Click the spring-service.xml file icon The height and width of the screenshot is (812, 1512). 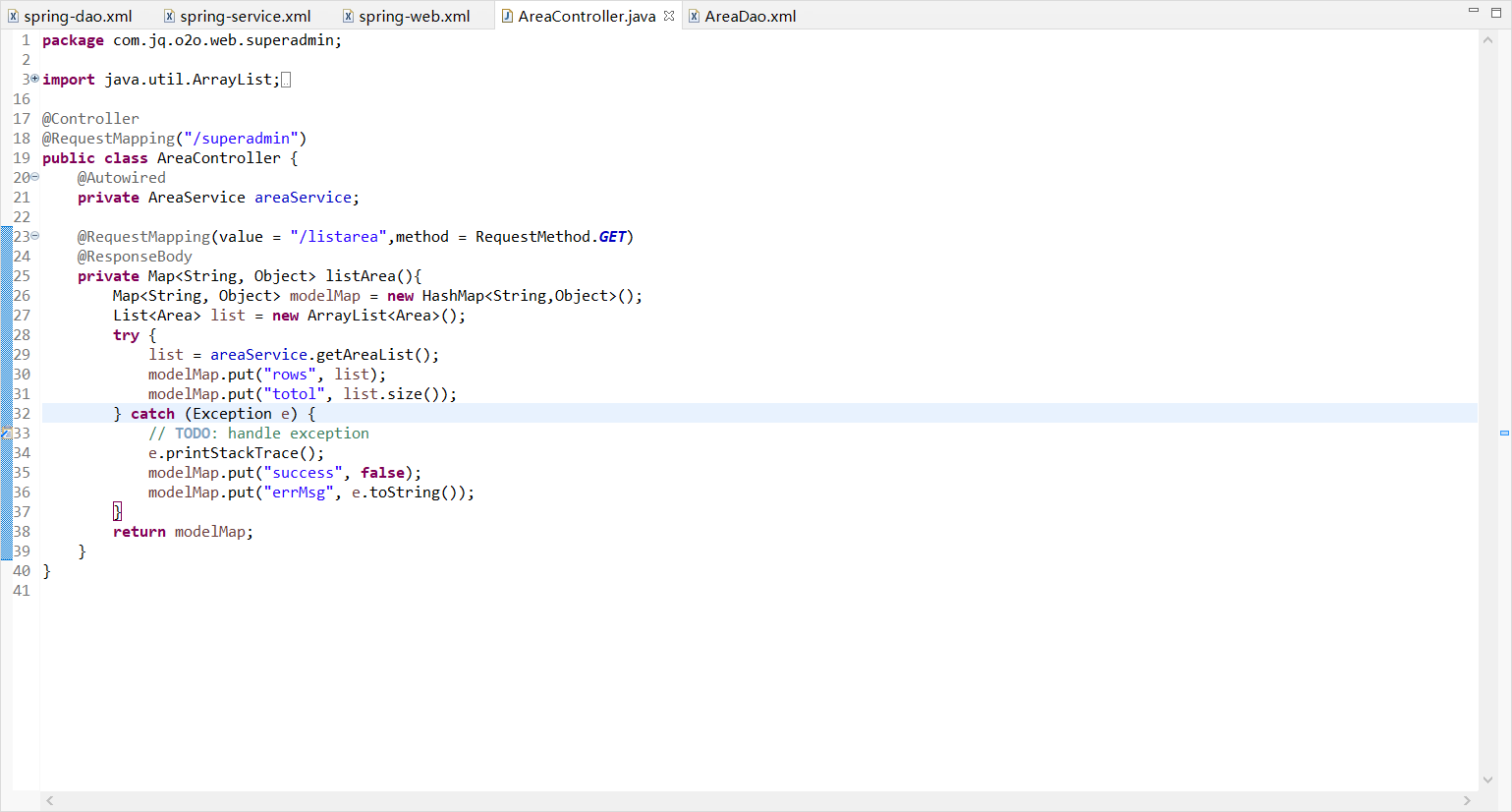(169, 16)
